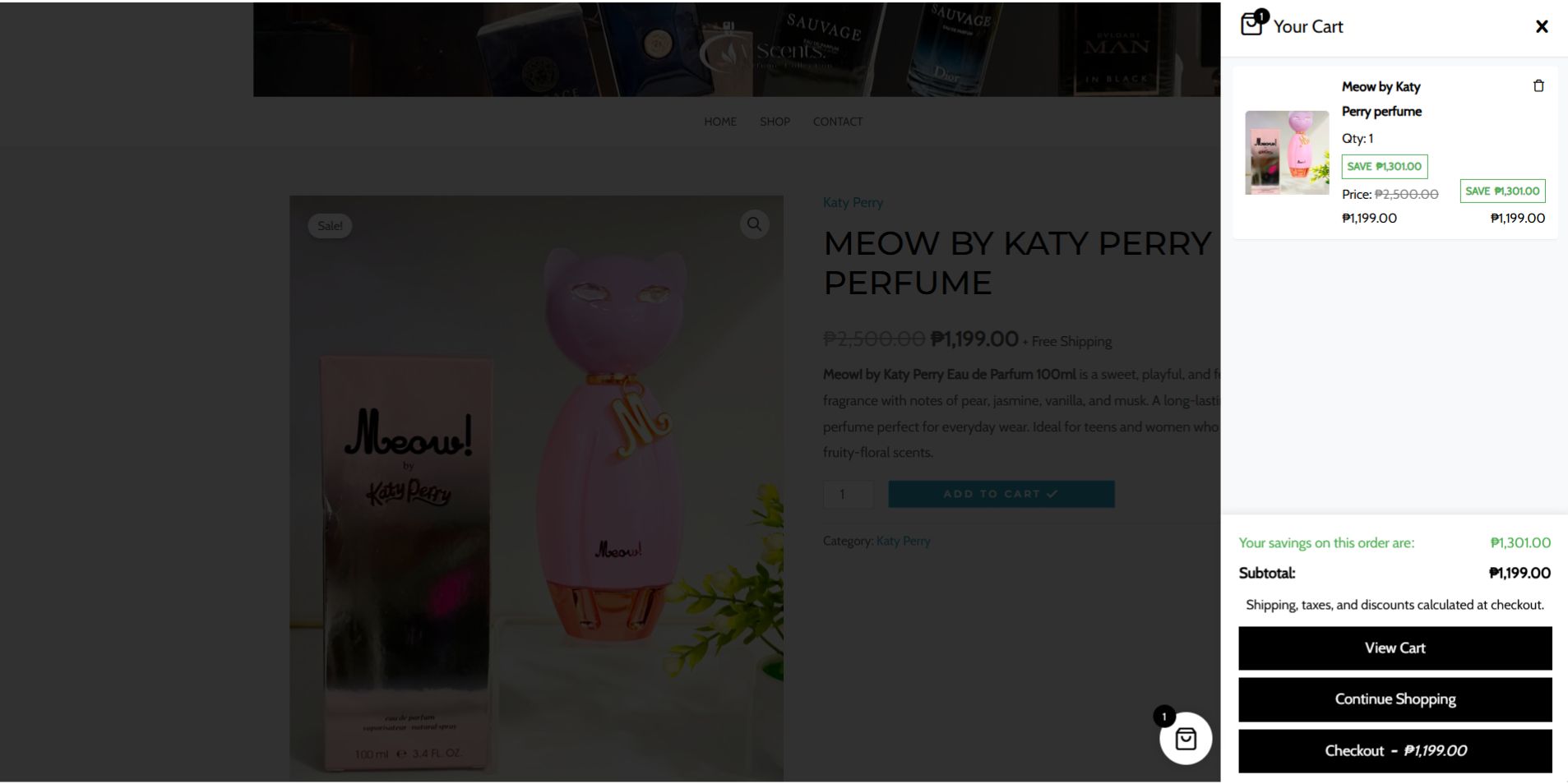
Task: Open Meow by Katy Perry perfume cart title
Action: [1381, 99]
